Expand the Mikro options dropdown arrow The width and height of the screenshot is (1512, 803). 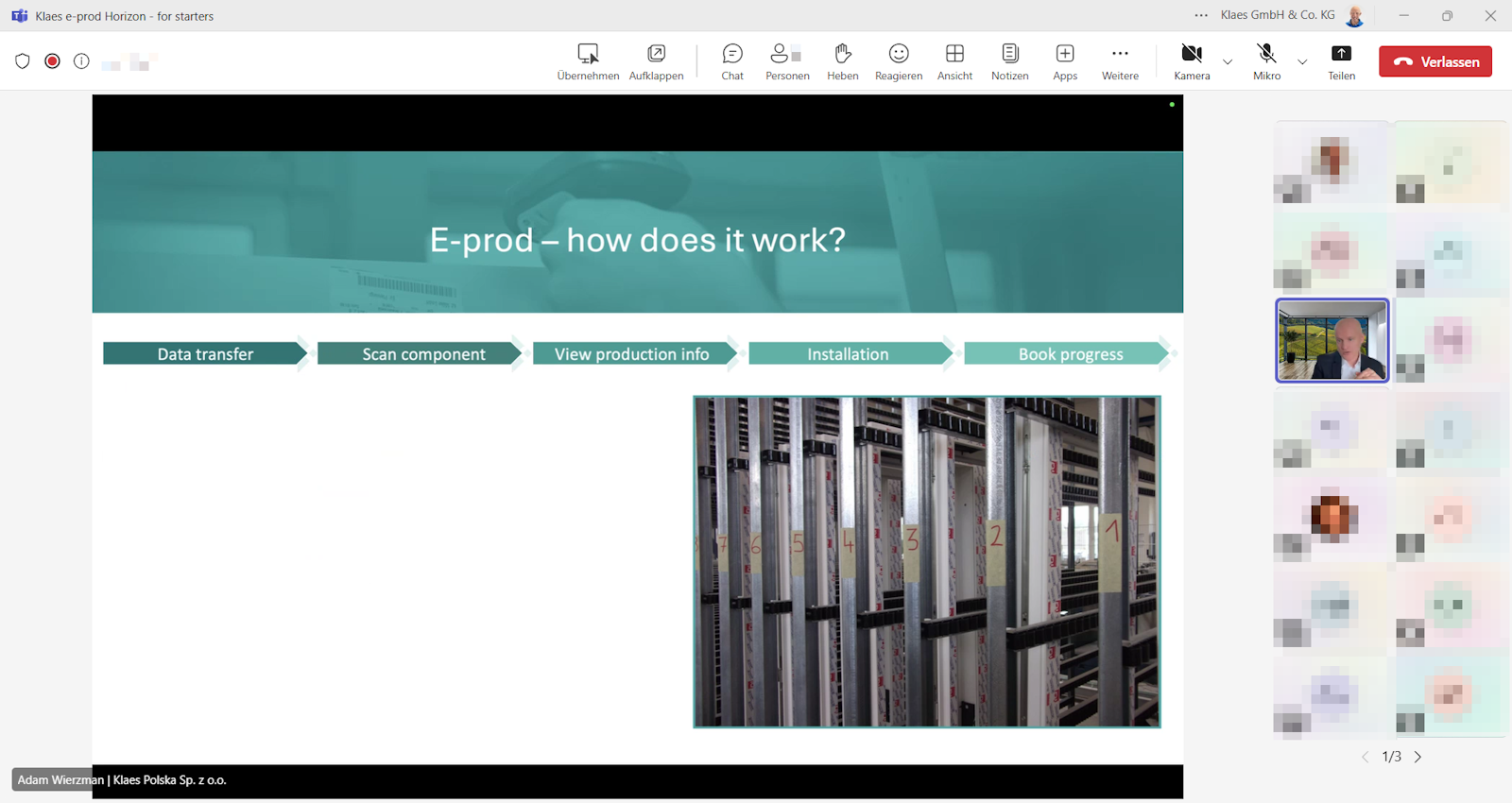pos(1302,62)
